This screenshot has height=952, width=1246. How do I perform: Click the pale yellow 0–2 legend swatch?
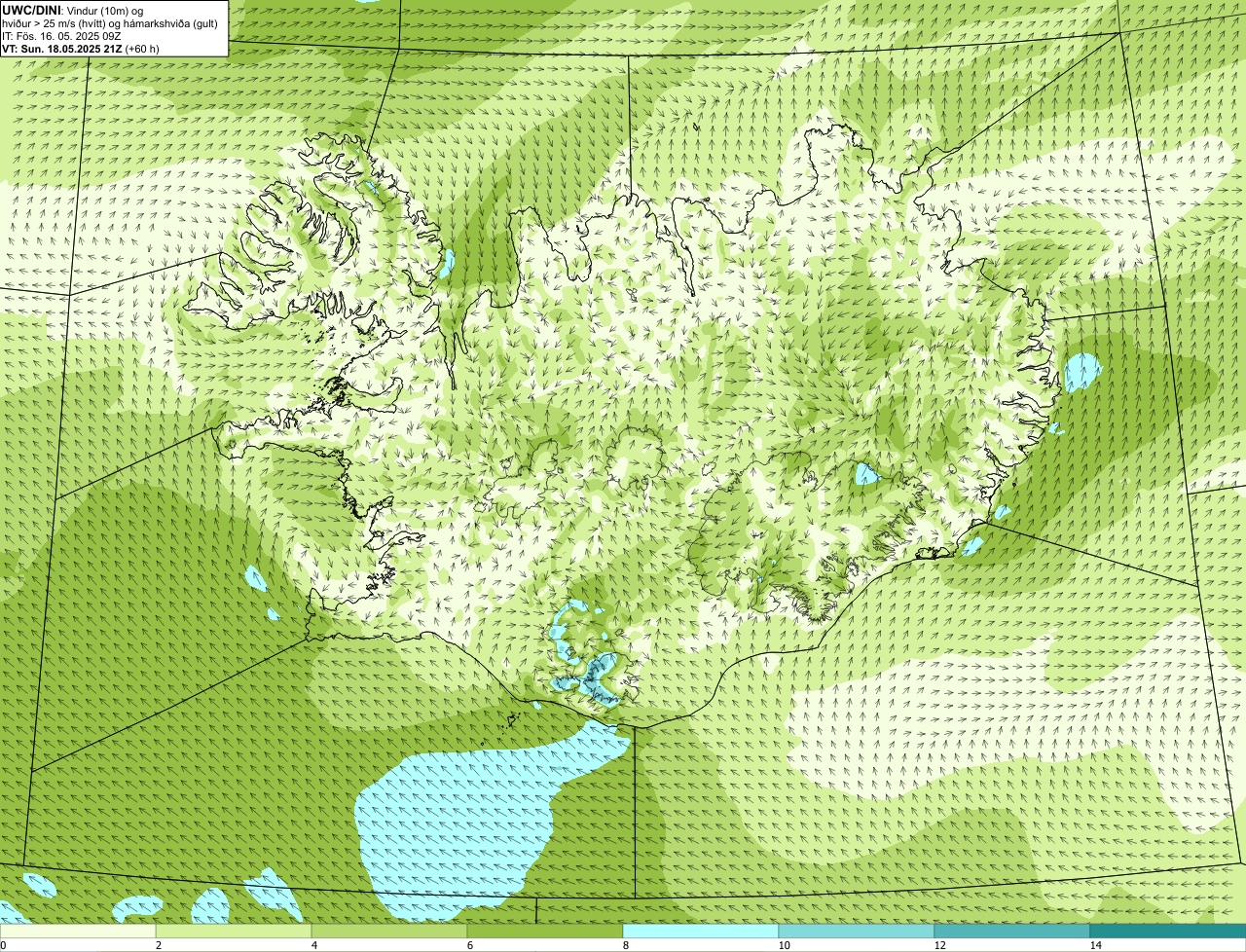point(78,931)
